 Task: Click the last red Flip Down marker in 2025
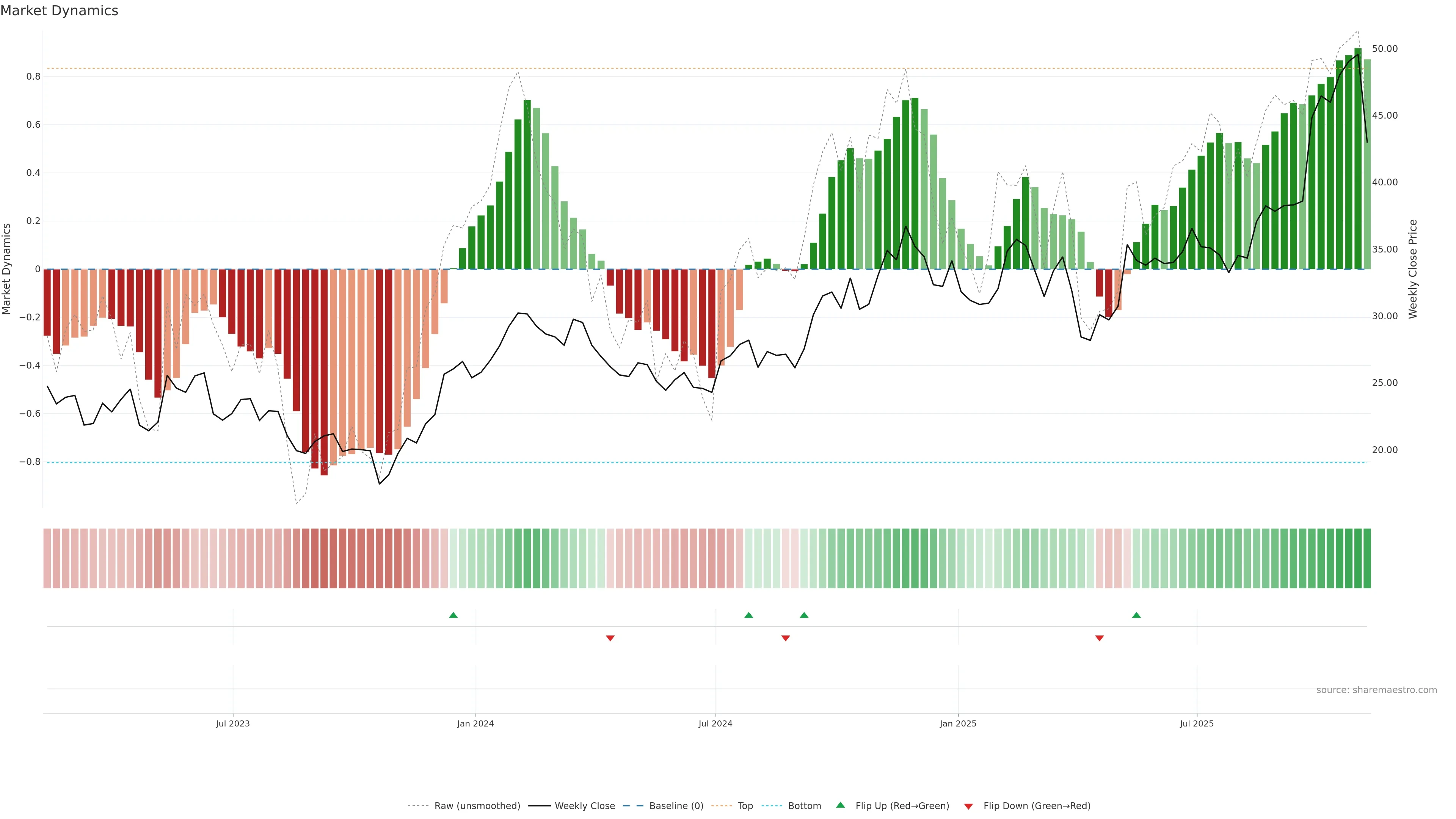[x=1099, y=638]
